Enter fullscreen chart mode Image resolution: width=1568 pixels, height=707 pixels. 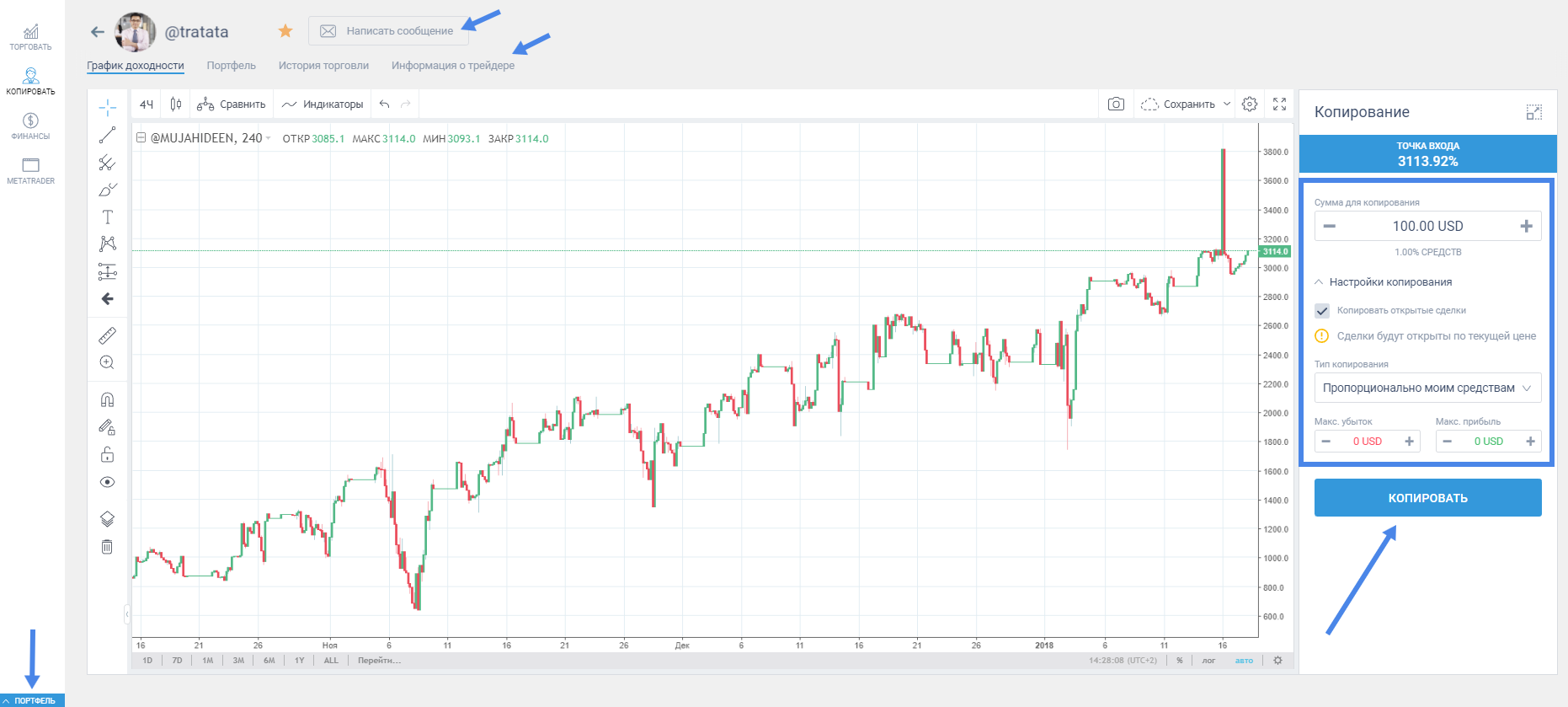(x=1279, y=104)
